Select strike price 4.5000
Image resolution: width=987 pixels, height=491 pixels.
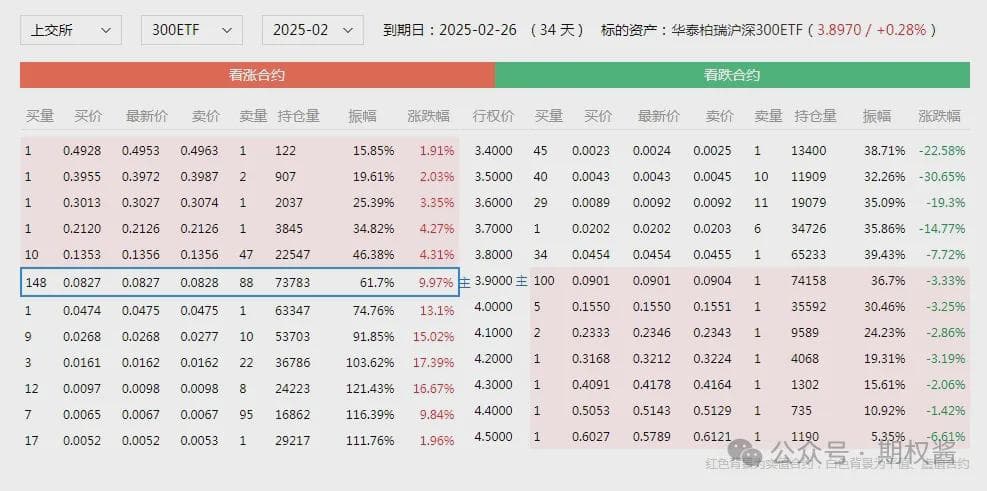click(494, 437)
